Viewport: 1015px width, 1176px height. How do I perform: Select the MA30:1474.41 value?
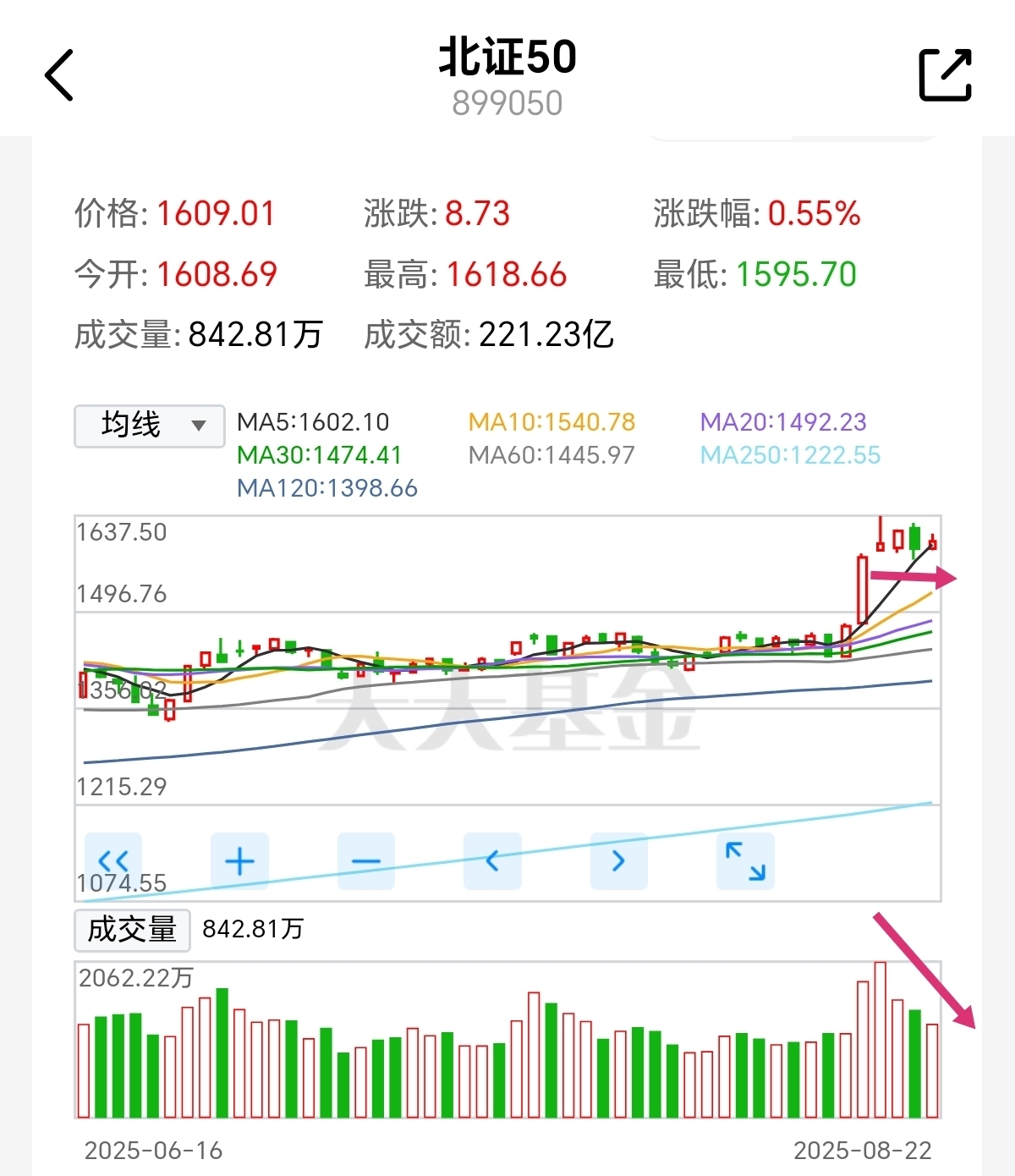(319, 455)
